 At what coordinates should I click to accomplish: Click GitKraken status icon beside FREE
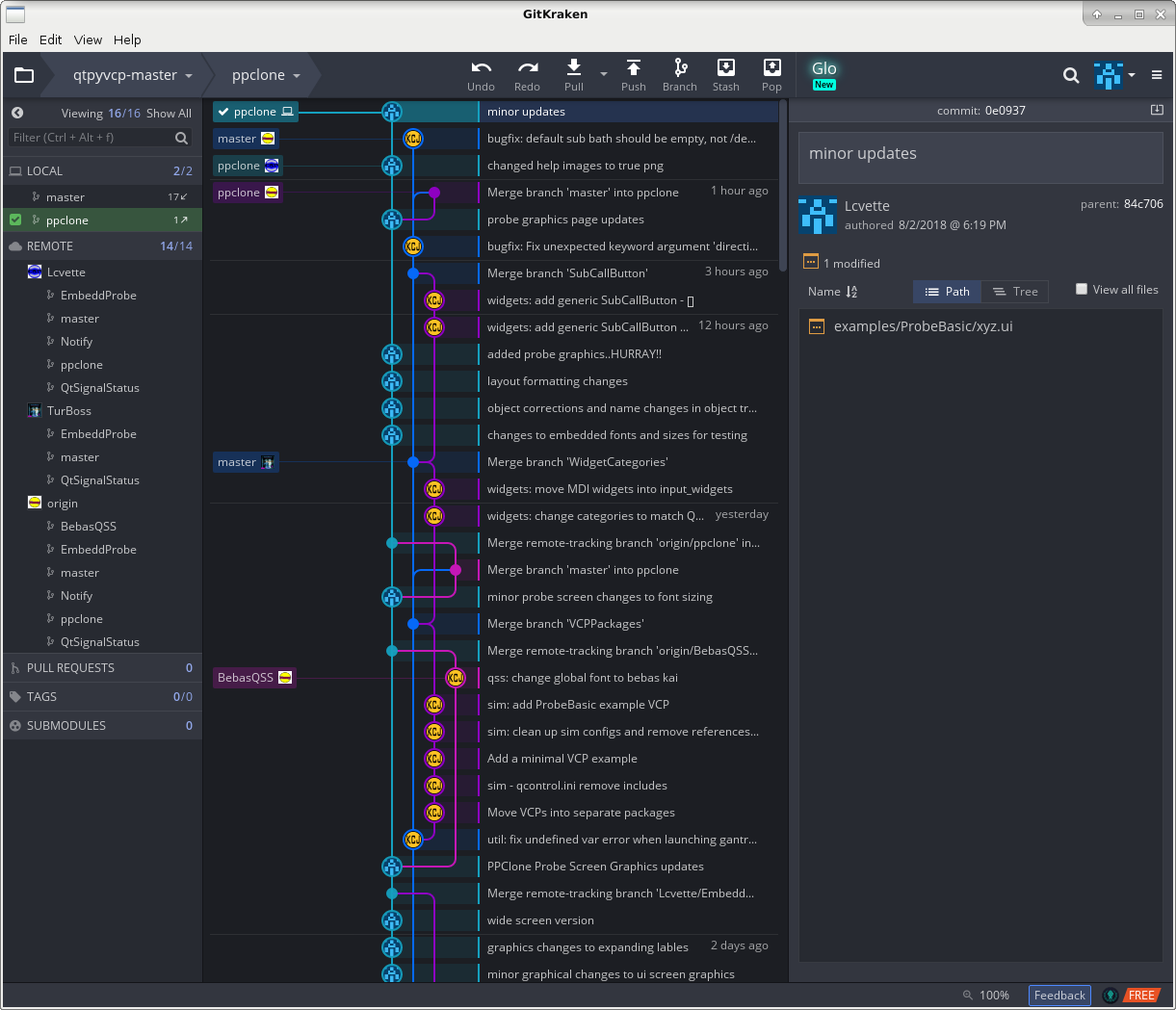(1111, 995)
